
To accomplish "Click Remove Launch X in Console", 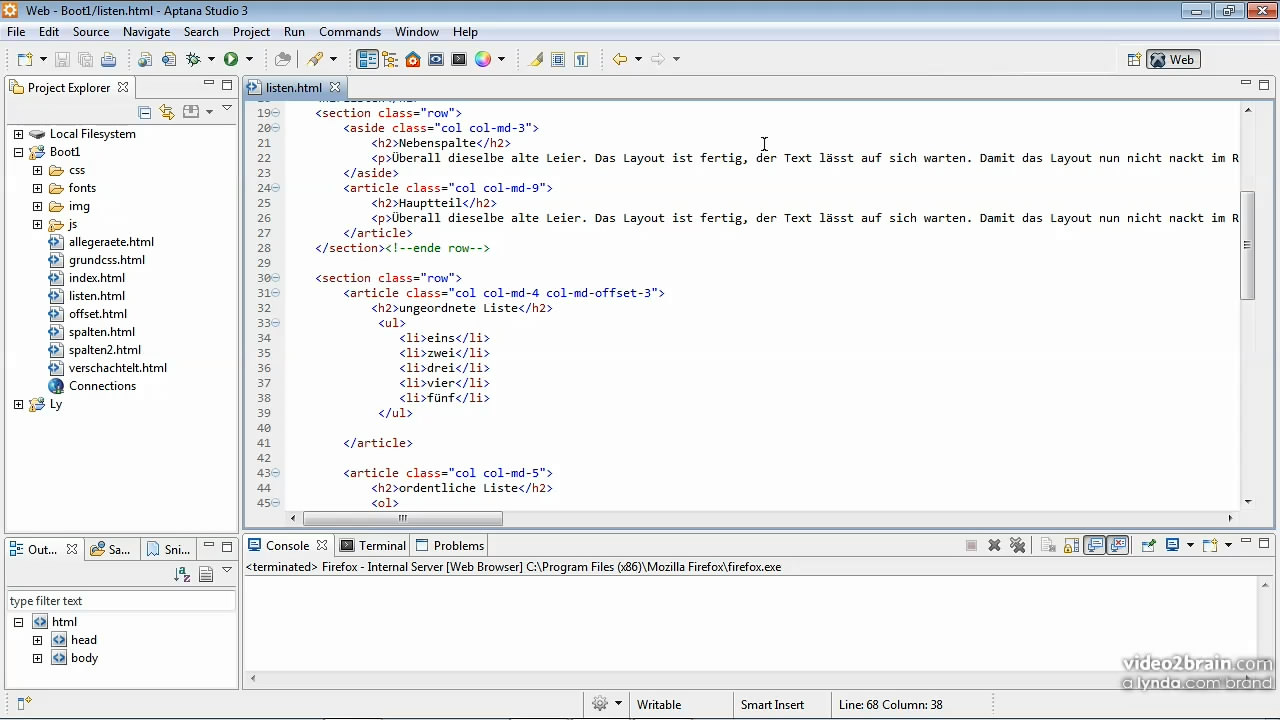I will [x=994, y=545].
